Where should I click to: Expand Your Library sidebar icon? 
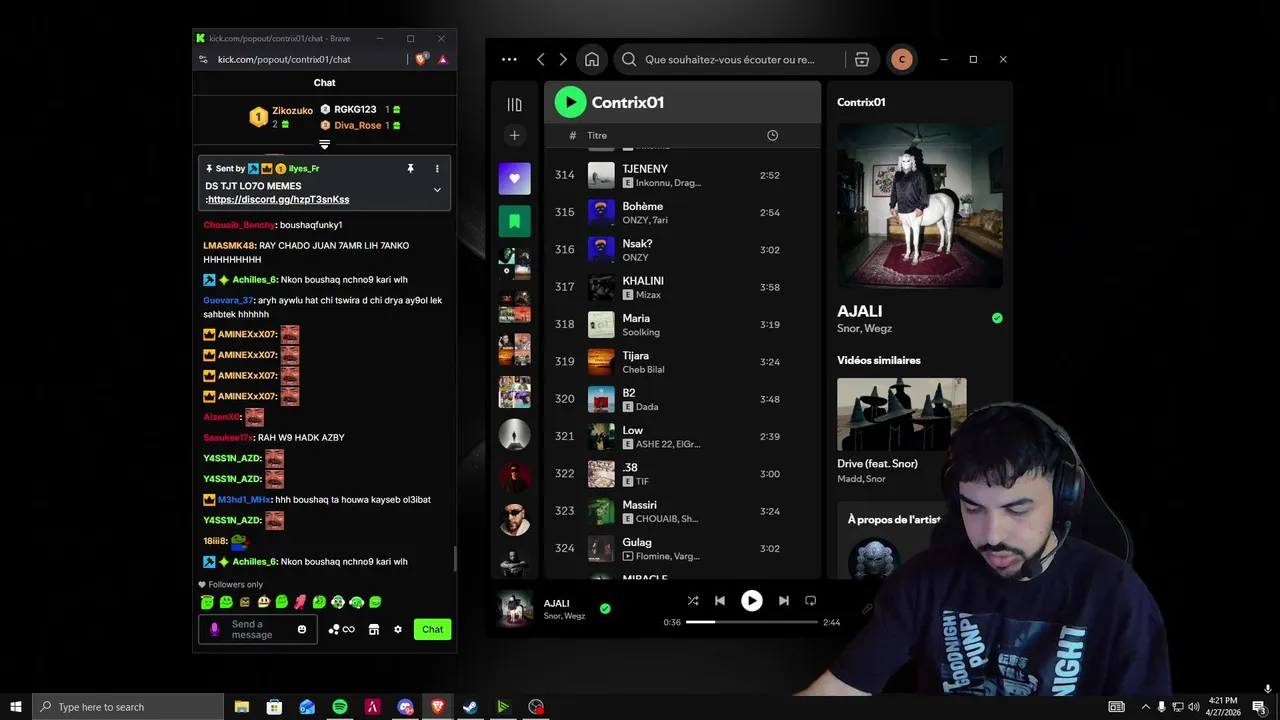[x=514, y=104]
